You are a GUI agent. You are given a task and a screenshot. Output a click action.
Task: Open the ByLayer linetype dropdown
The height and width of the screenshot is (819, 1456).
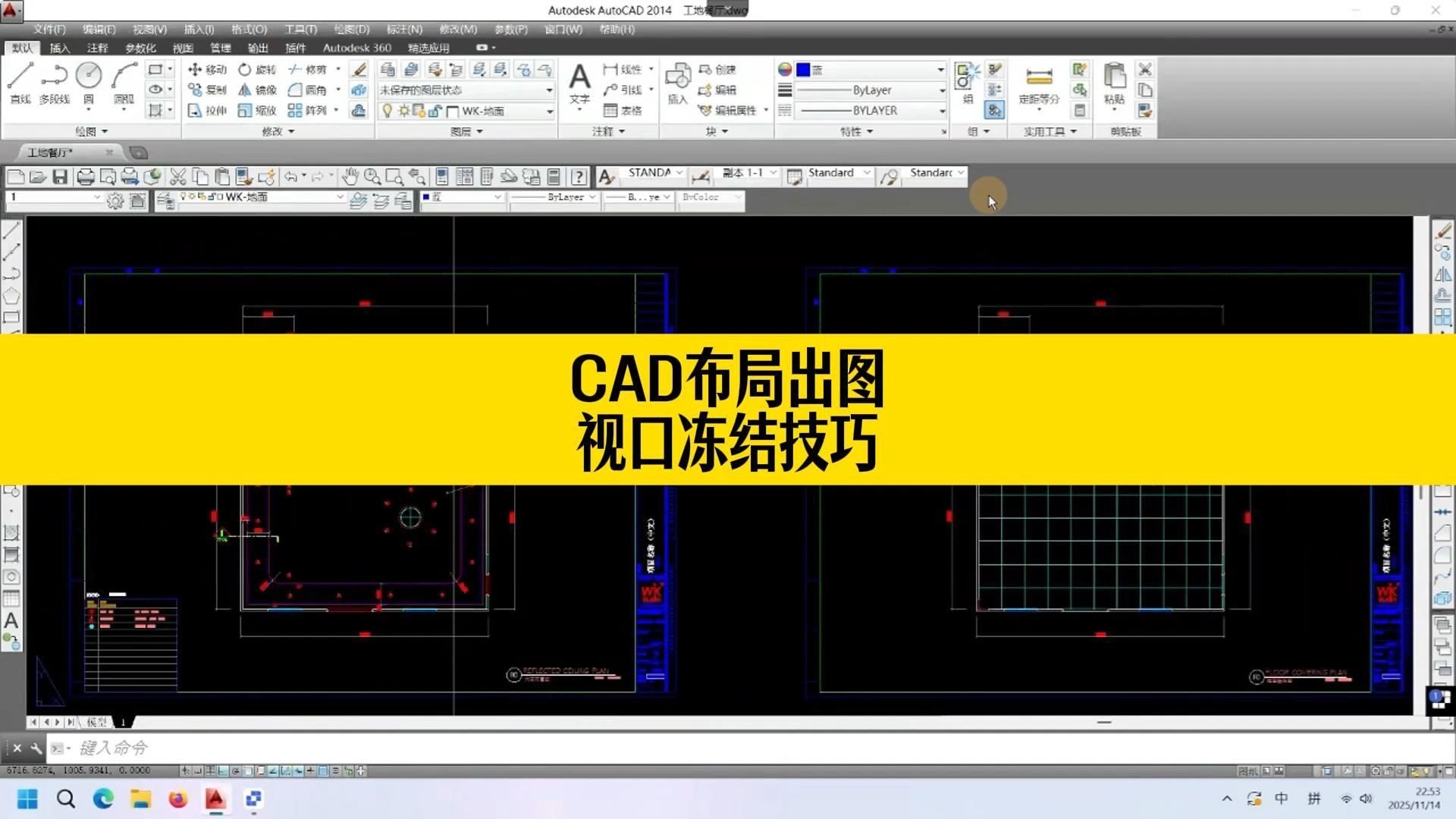(x=940, y=89)
